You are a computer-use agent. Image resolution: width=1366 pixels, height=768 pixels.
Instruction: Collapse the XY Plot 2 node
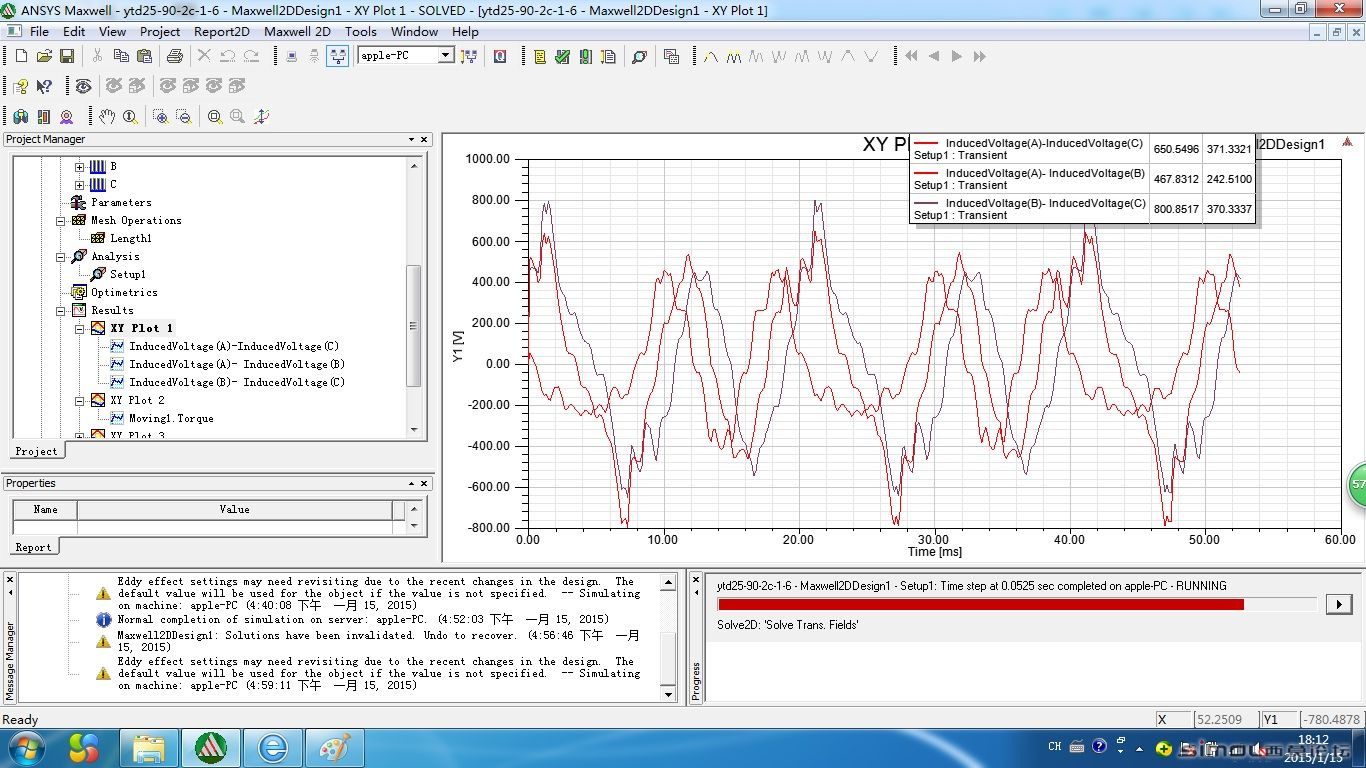pyautogui.click(x=80, y=400)
